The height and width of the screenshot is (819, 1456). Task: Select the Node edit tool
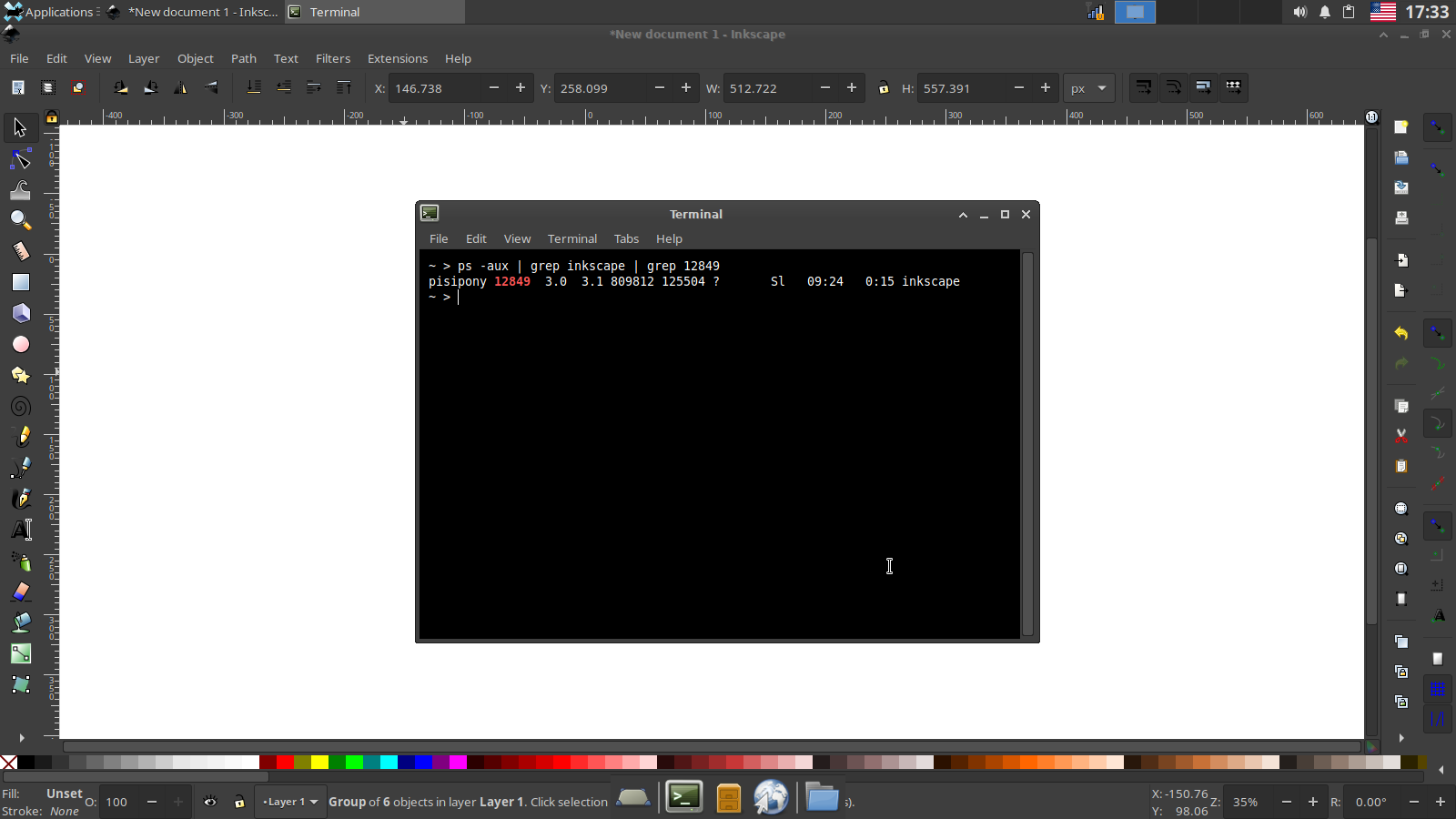tap(21, 159)
